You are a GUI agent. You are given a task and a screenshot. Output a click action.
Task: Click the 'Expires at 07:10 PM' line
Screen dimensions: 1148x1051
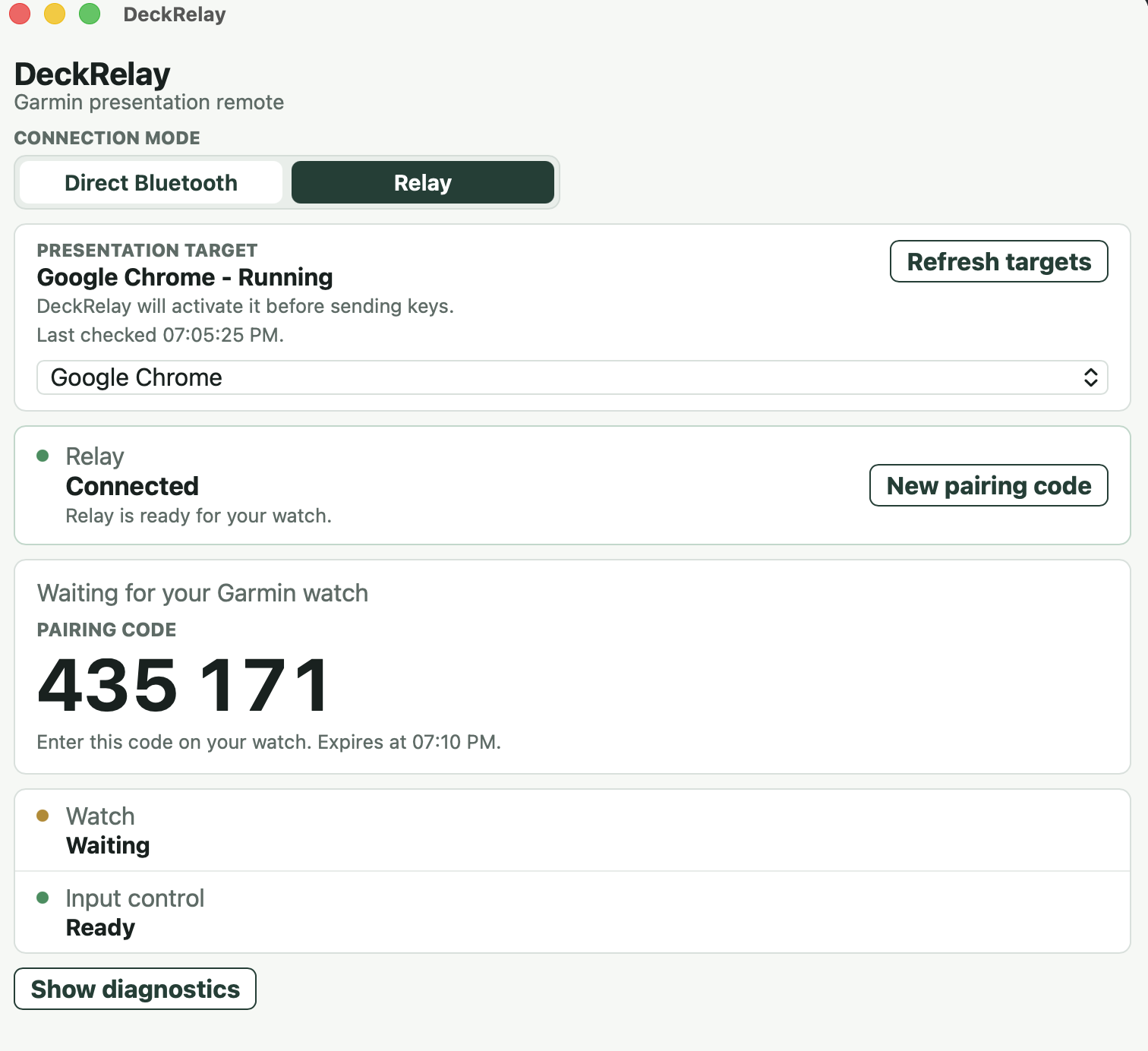point(269,742)
